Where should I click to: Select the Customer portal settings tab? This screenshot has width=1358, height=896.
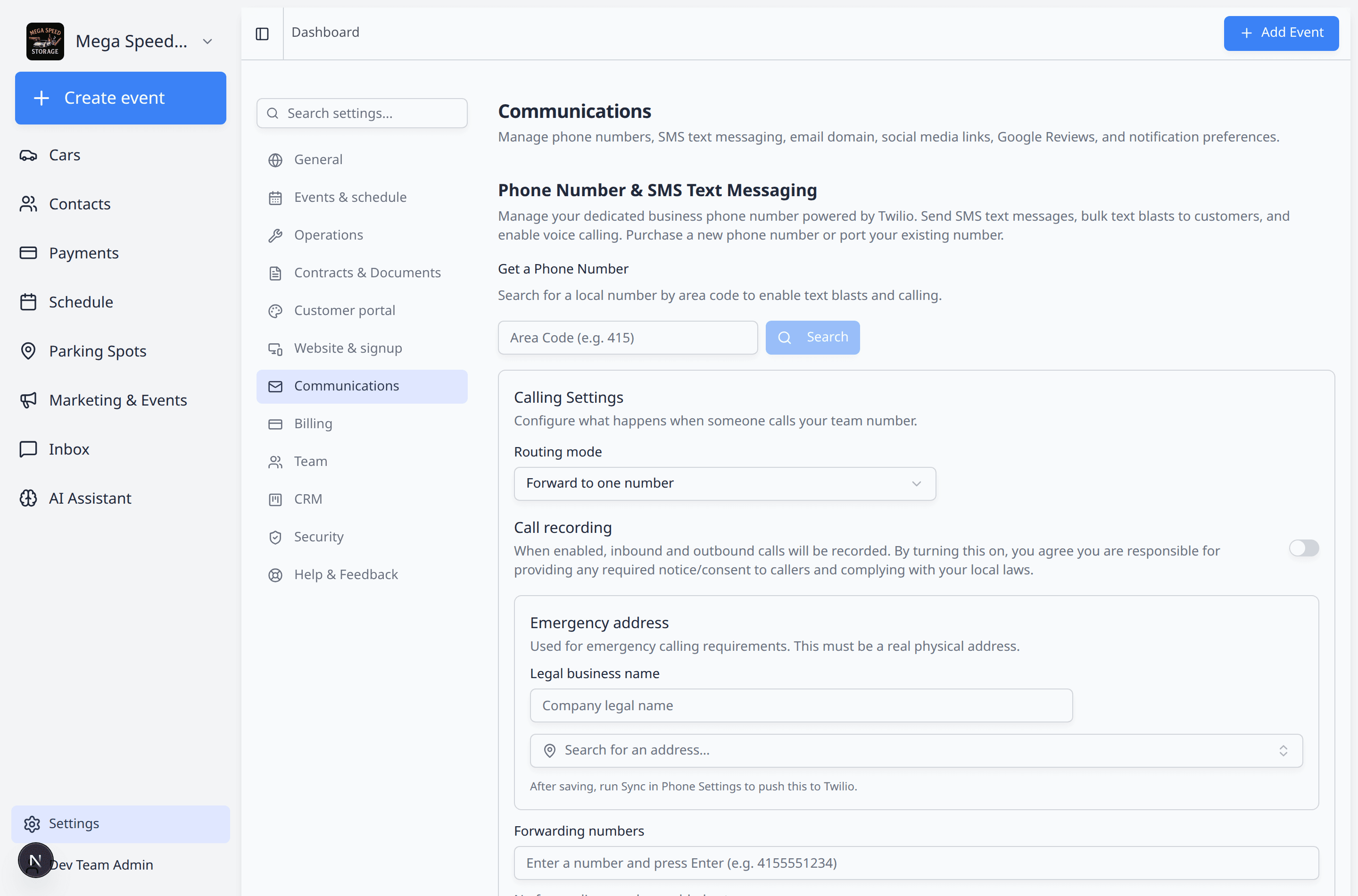click(362, 311)
